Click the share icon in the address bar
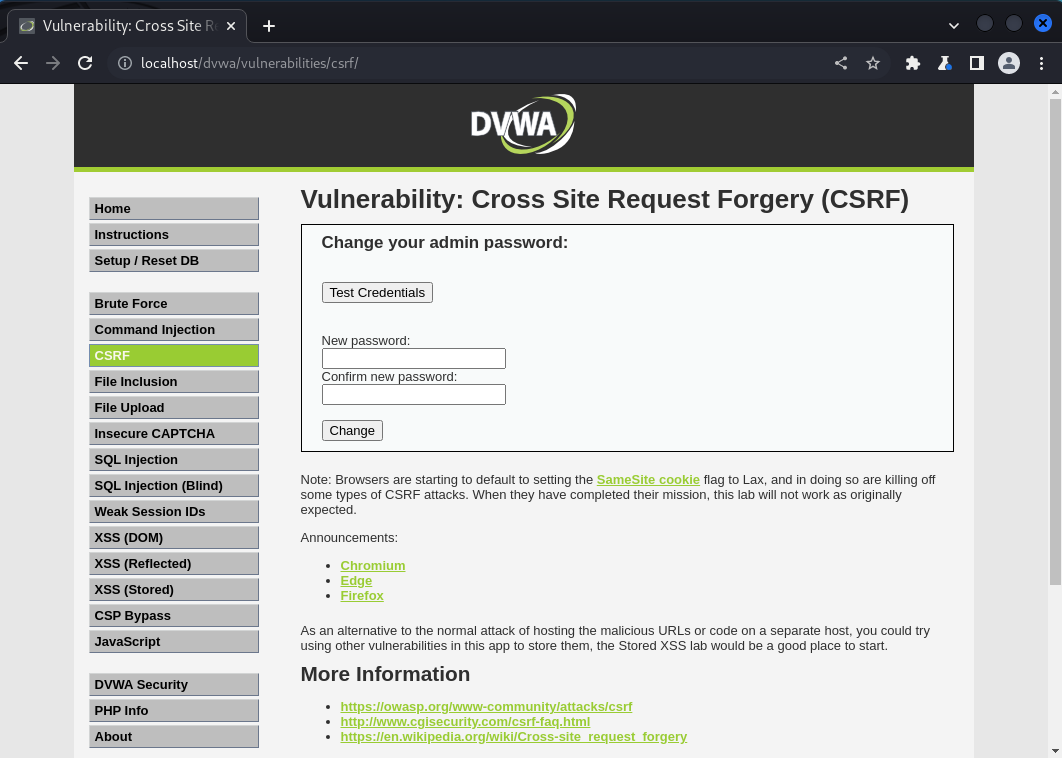Image resolution: width=1062 pixels, height=758 pixels. 841,62
